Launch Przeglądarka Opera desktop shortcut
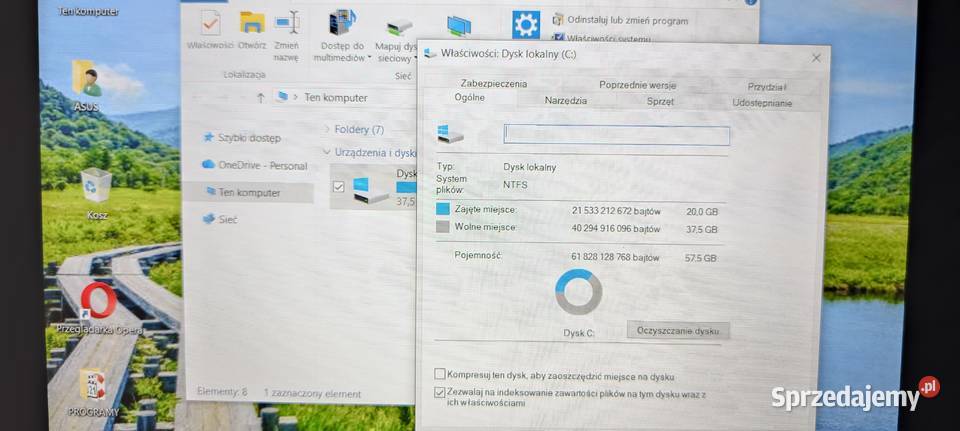The height and width of the screenshot is (431, 960). click(x=99, y=300)
